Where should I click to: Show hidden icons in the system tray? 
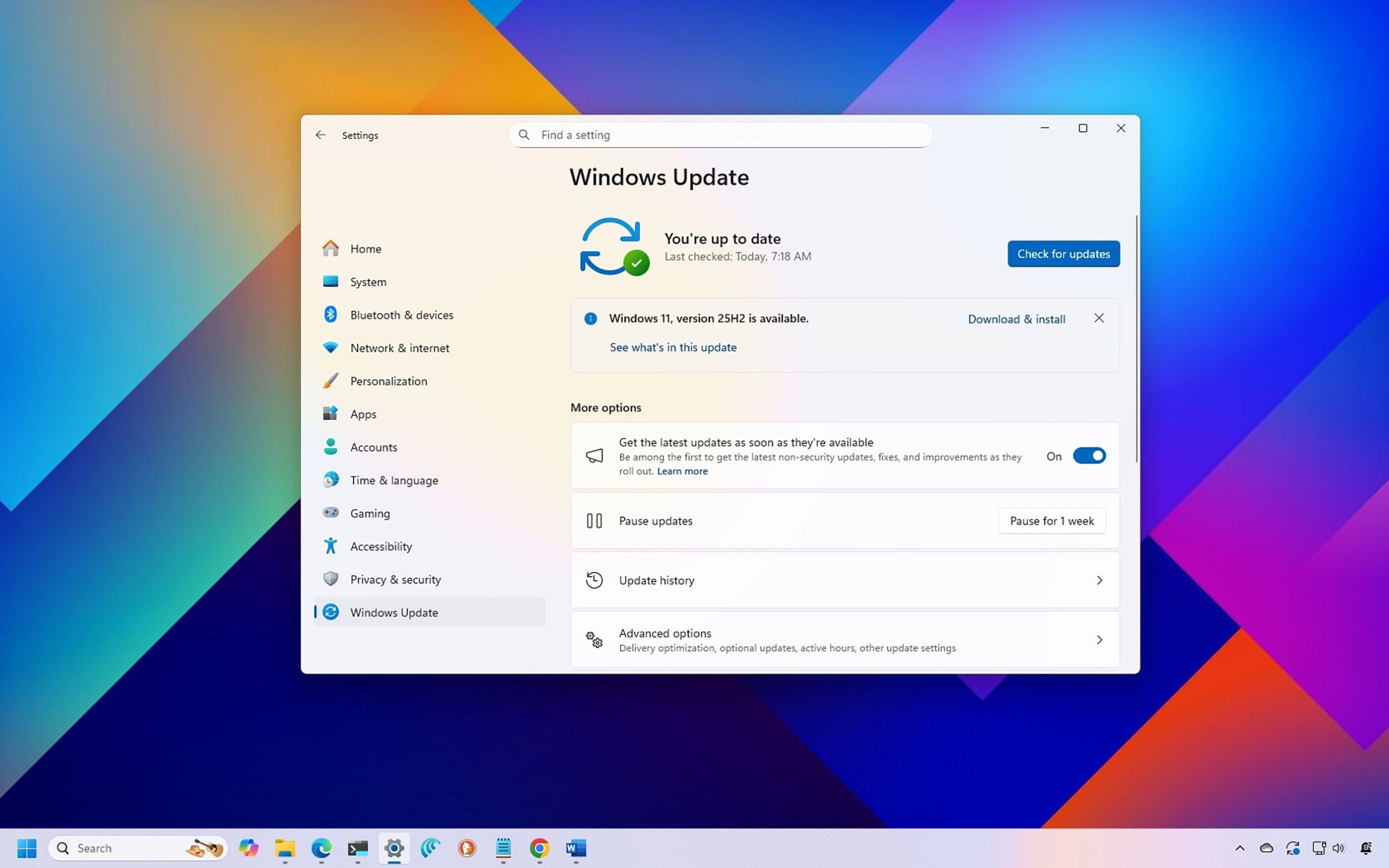pyautogui.click(x=1240, y=848)
